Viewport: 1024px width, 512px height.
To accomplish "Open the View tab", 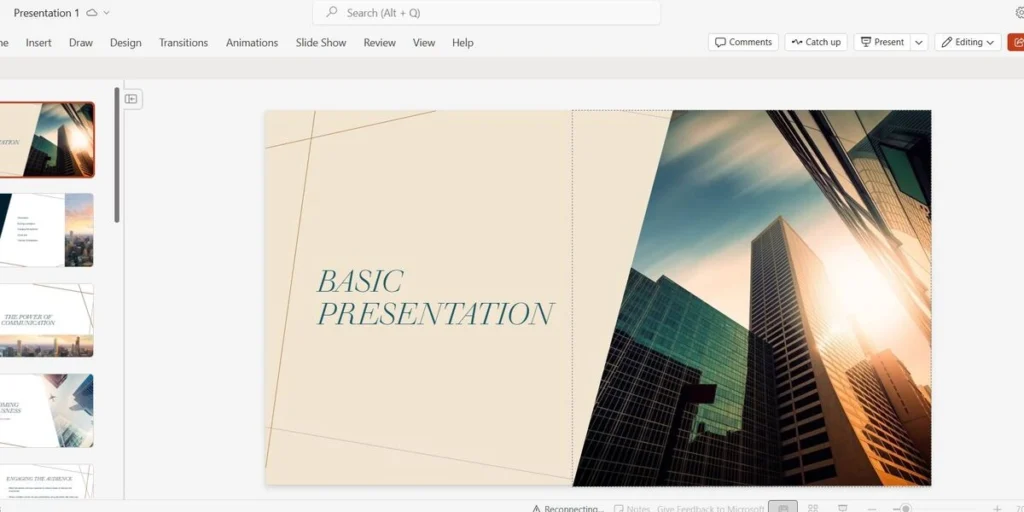I will tap(424, 42).
